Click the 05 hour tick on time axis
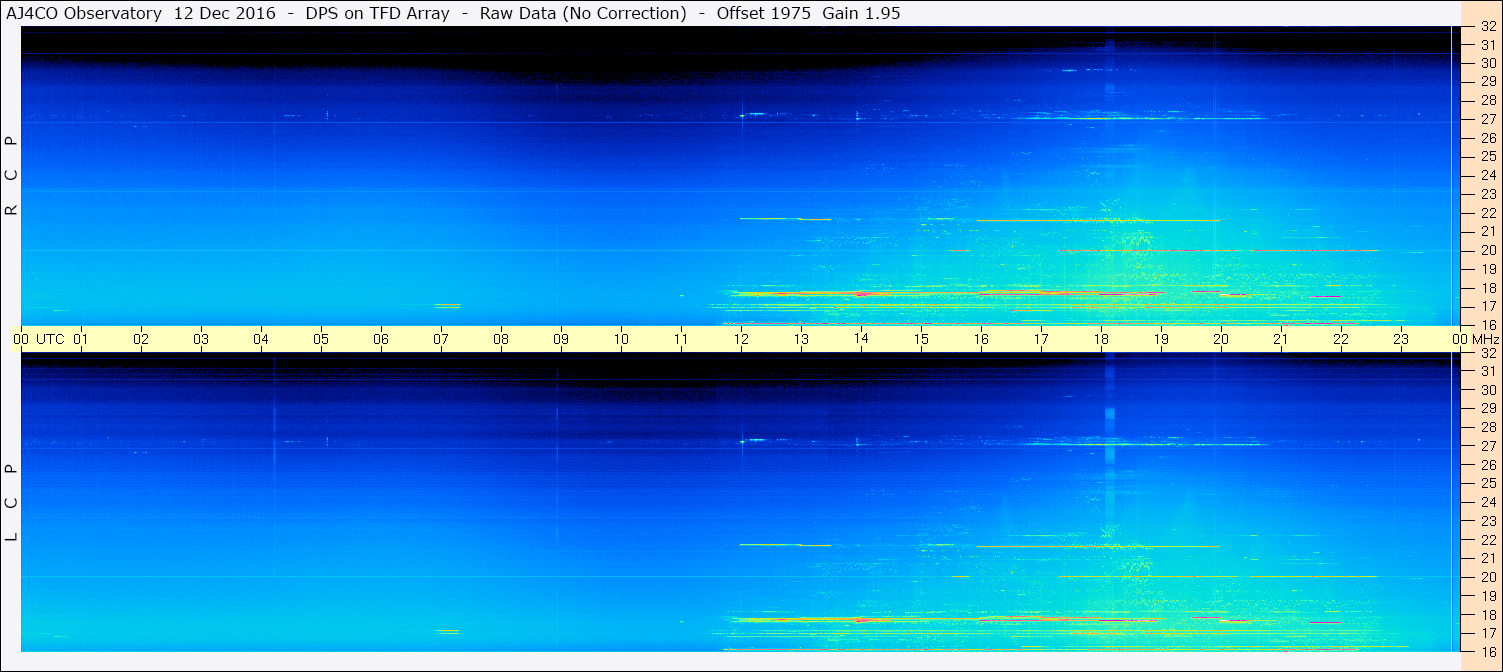The width and height of the screenshot is (1503, 672). [321, 339]
